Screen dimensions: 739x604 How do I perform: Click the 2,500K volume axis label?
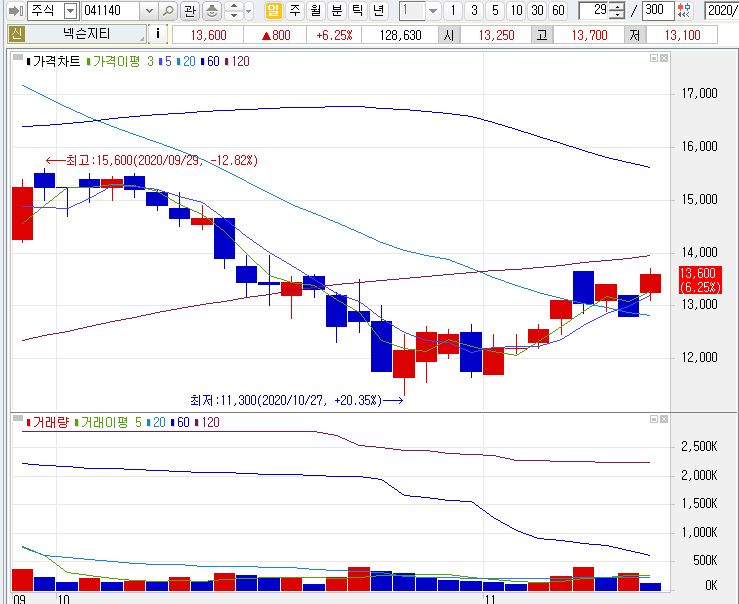[699, 447]
